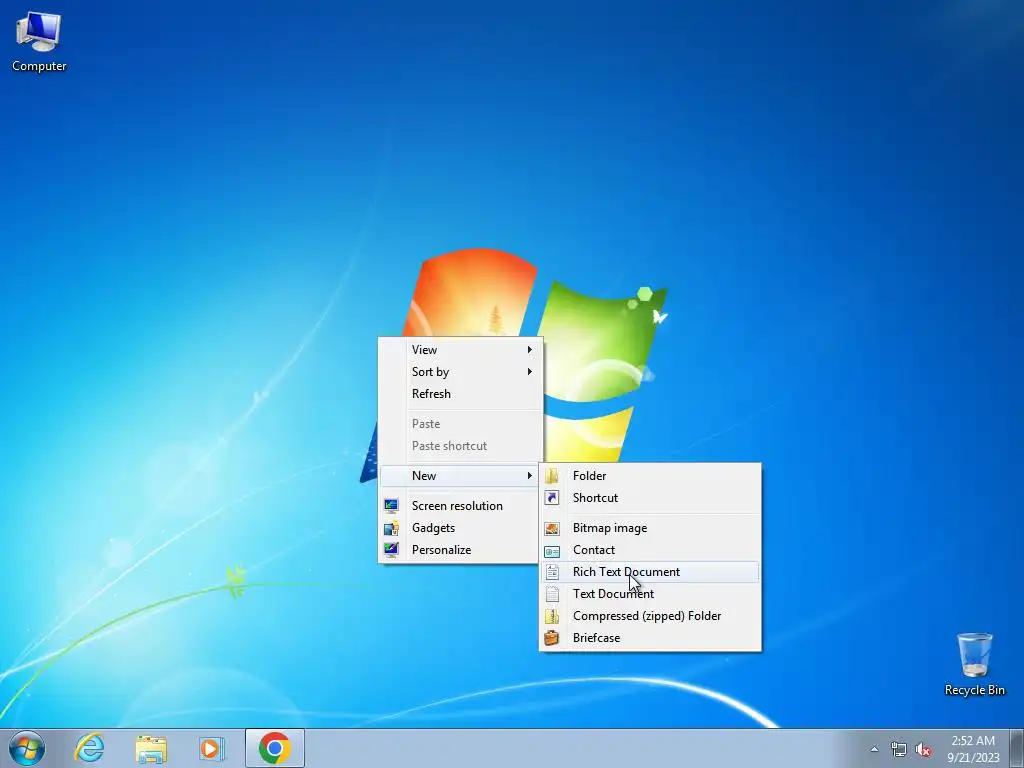Open Screen resolution from context menu
The image size is (1024, 768).
[x=460, y=505]
